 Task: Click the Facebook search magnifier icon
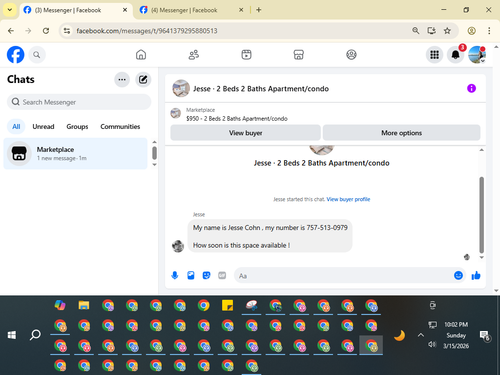pos(37,55)
